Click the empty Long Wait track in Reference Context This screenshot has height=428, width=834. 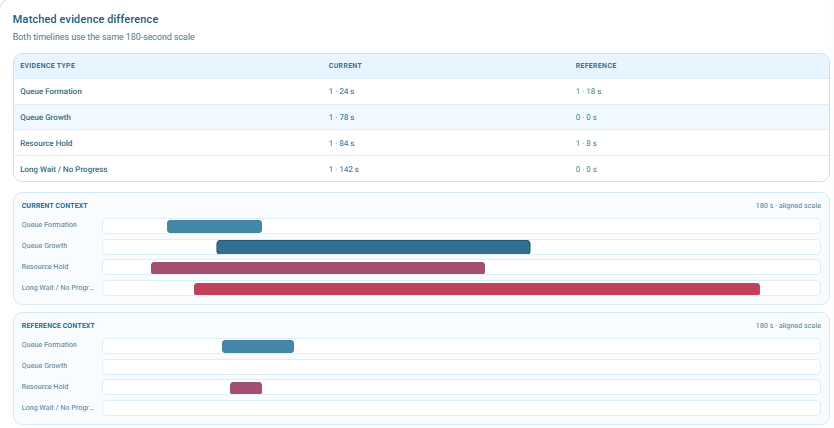click(x=462, y=408)
